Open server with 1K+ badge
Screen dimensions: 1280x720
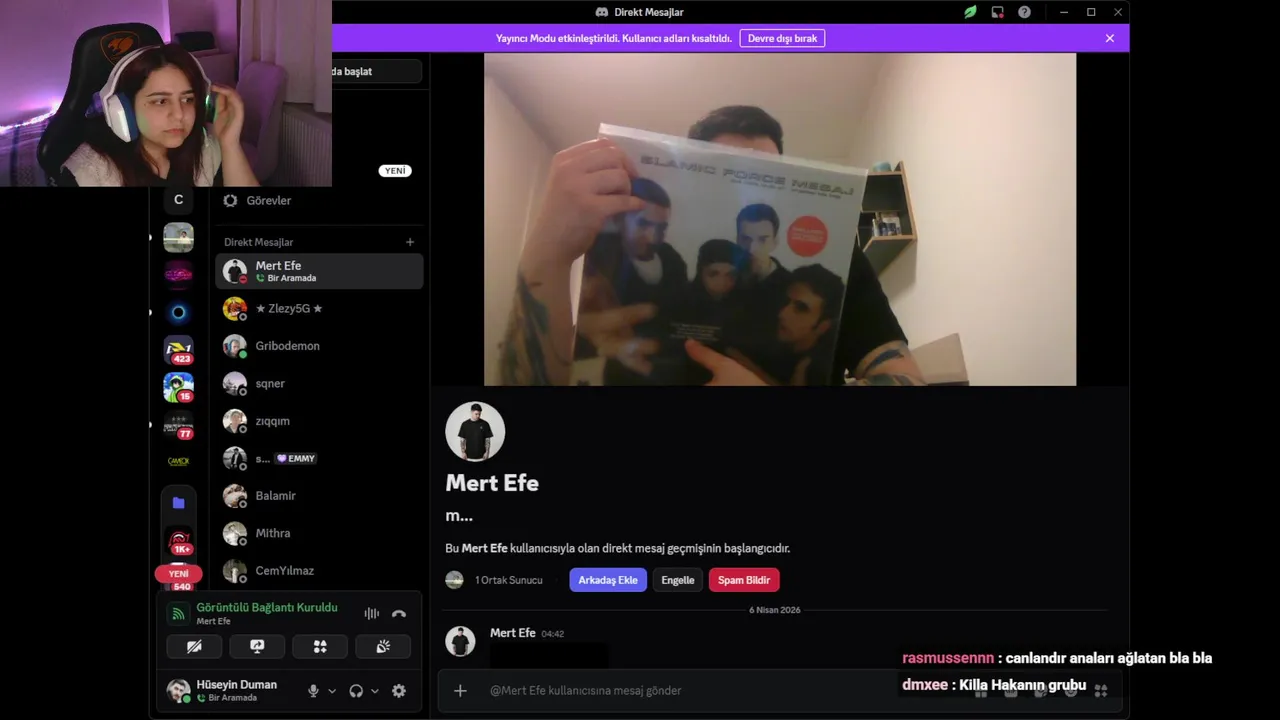179,542
